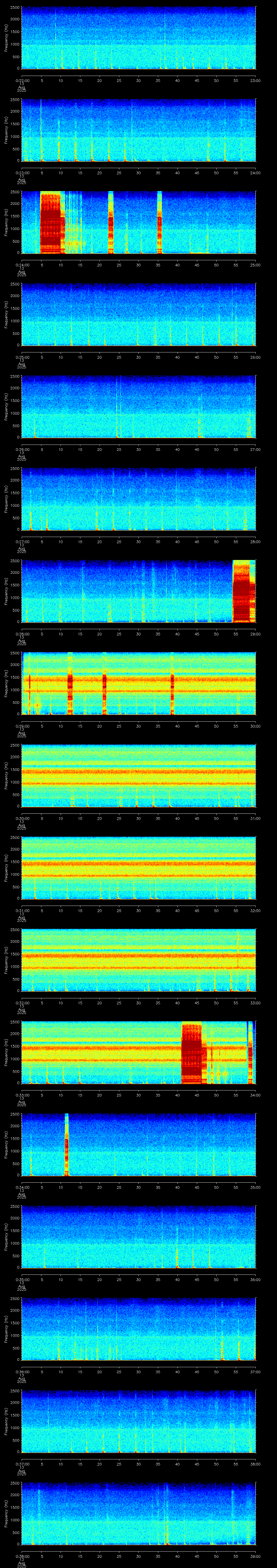Screen dimensions: 277x1568
Task: Click the 0:24:00 start time label
Action: click(22, 265)
